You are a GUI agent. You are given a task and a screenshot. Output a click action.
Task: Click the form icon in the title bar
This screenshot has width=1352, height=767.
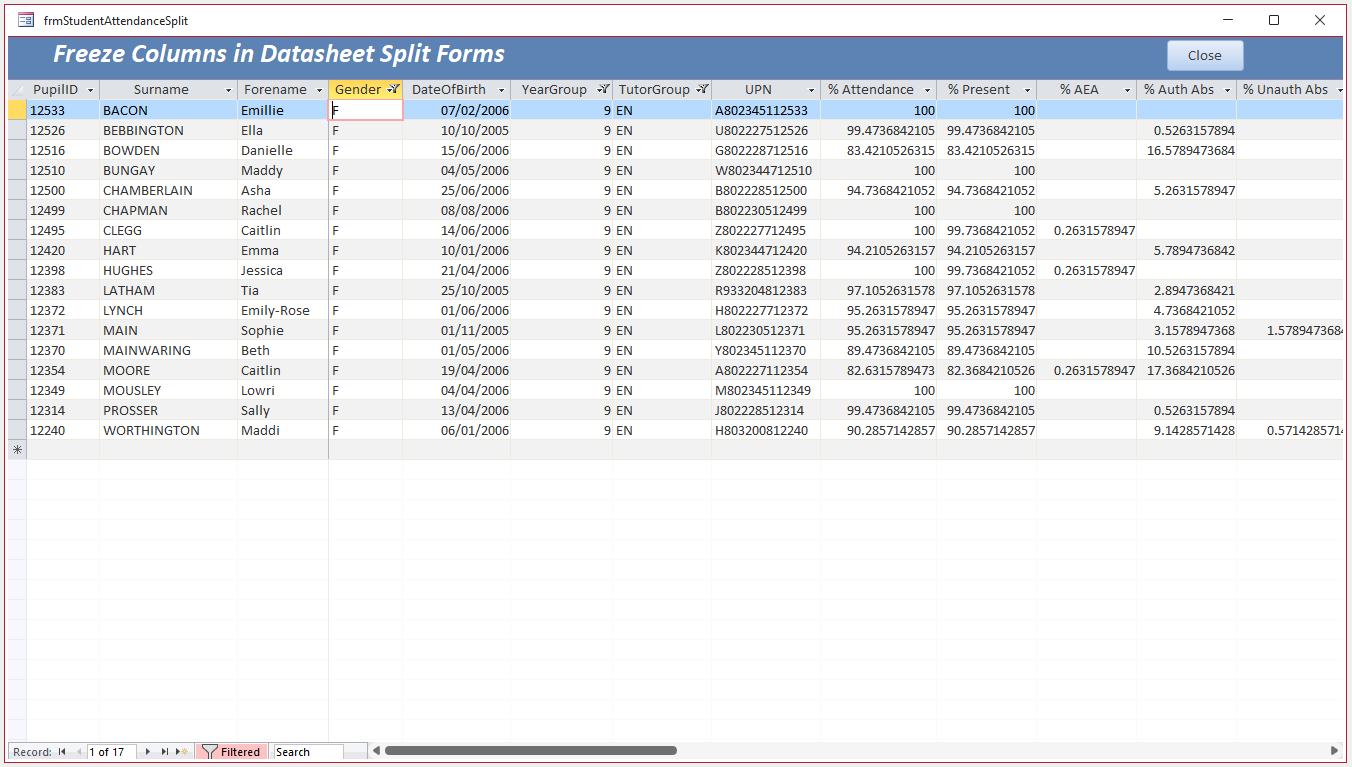click(26, 20)
